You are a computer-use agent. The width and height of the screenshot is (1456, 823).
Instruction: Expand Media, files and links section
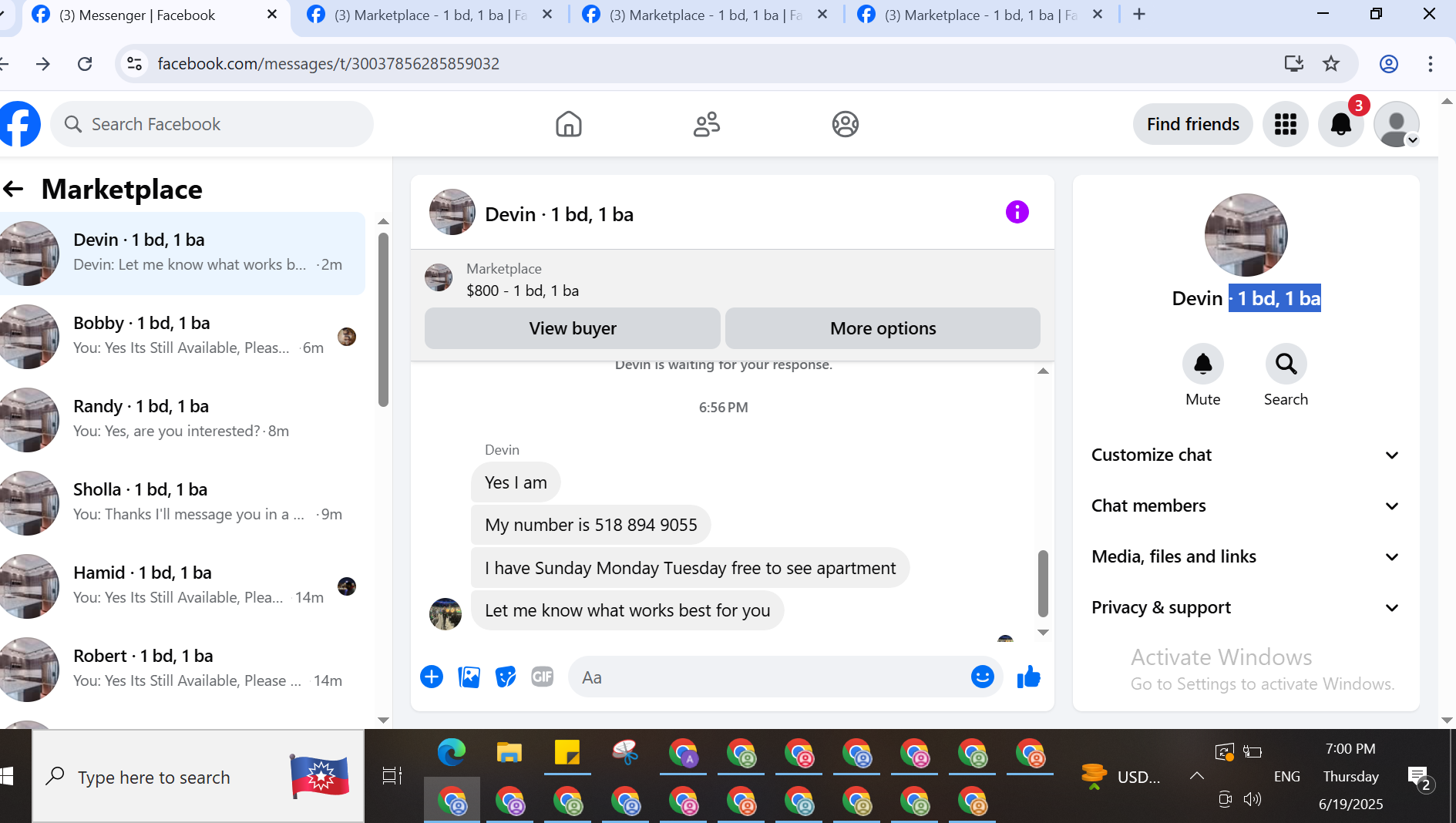pyautogui.click(x=1246, y=556)
